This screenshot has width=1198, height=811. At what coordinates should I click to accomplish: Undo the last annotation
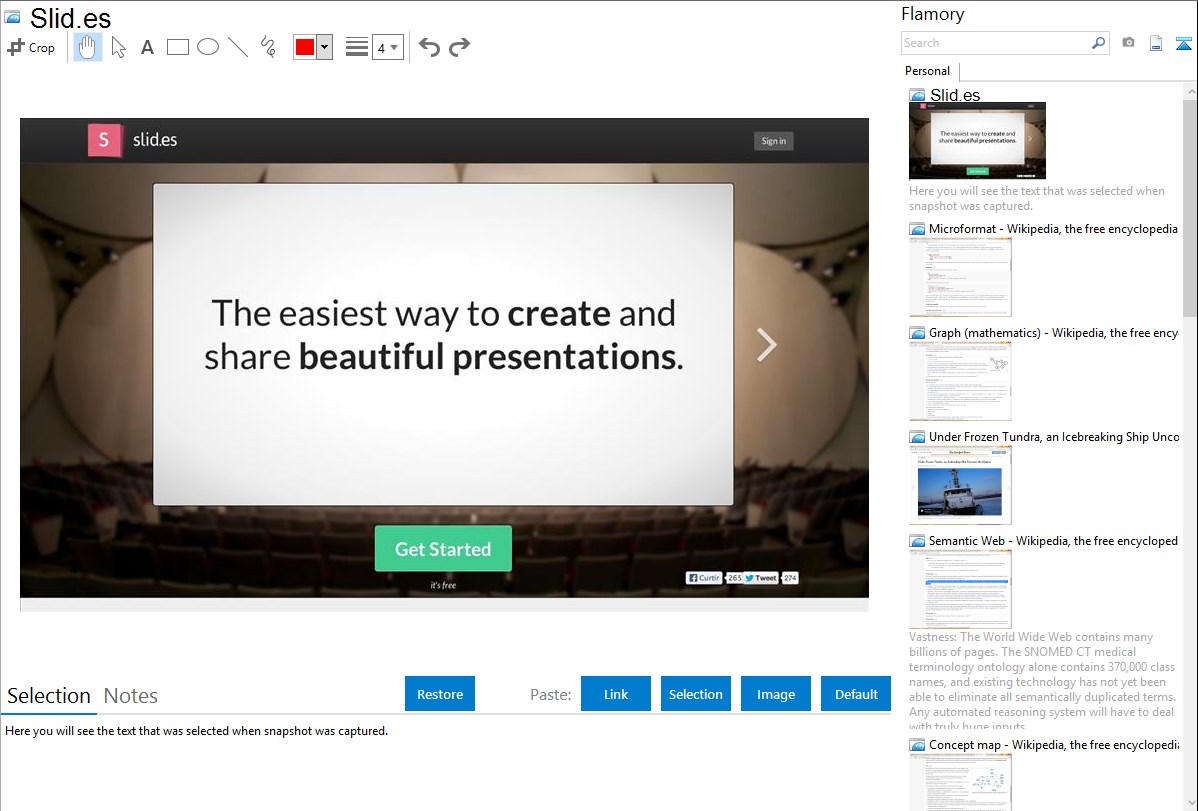pyautogui.click(x=429, y=47)
